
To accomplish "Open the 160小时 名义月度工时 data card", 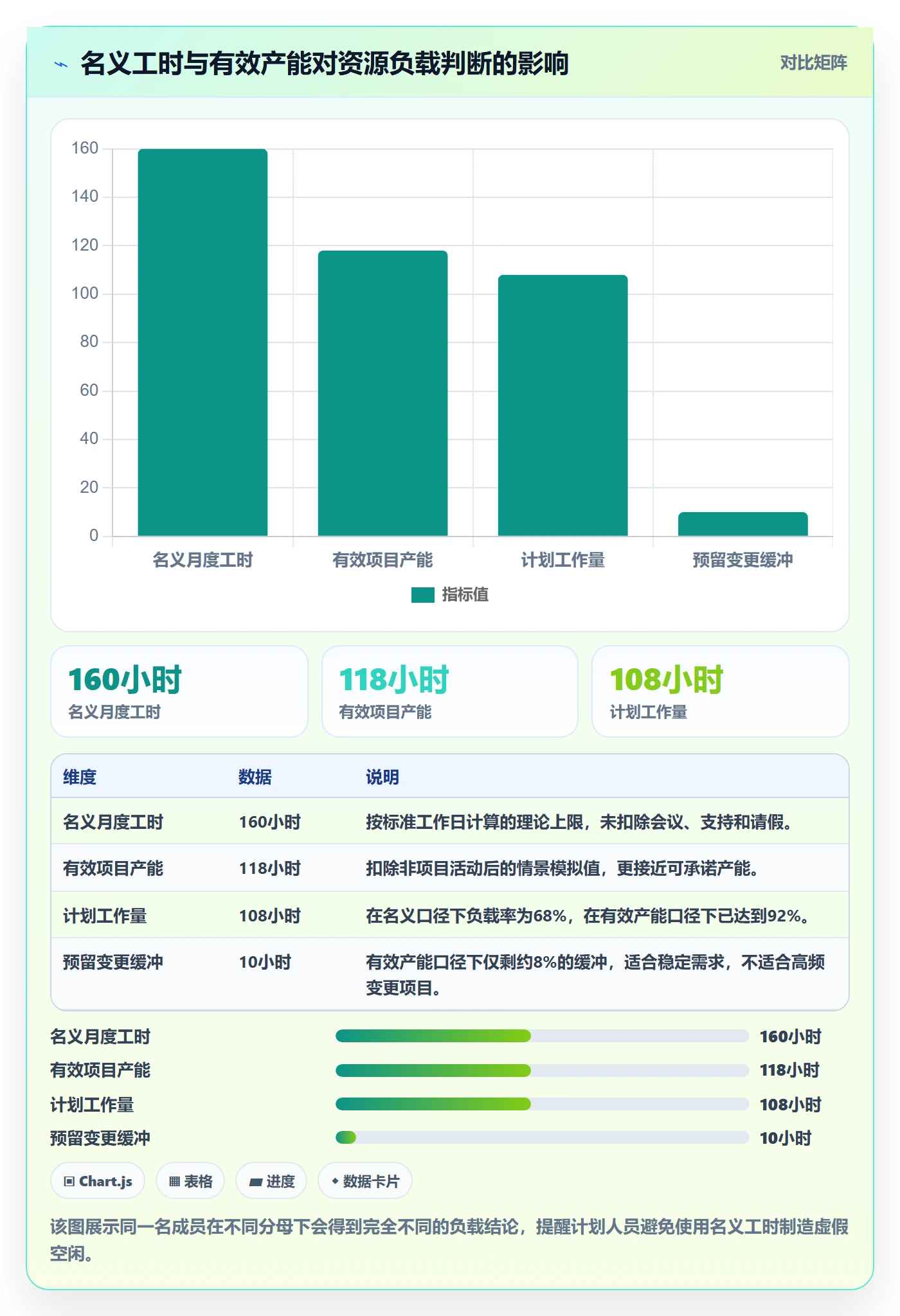I will tap(179, 691).
